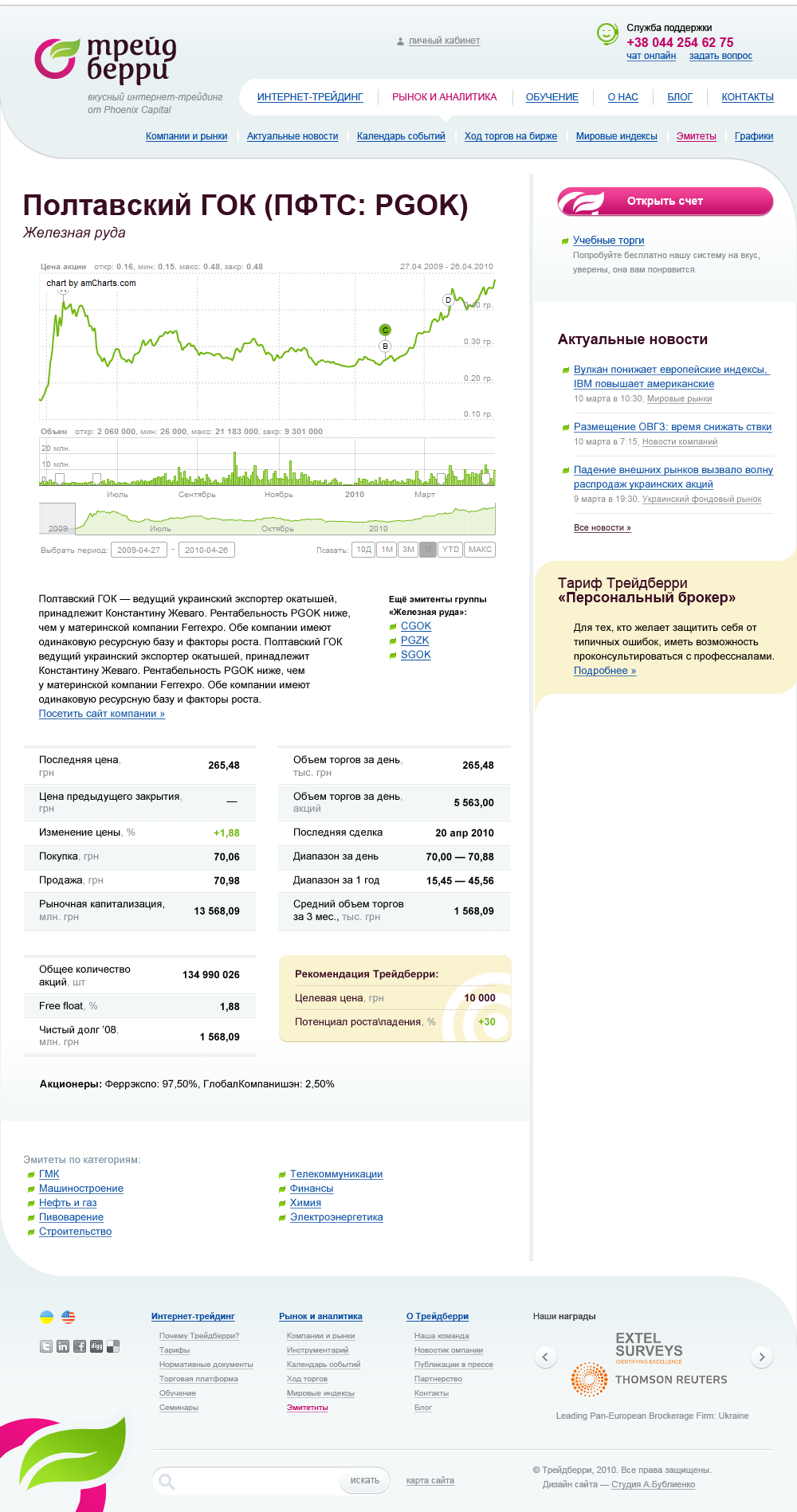Click the chart period overview scroller
Image resolution: width=797 pixels, height=1512 pixels.
(x=267, y=519)
